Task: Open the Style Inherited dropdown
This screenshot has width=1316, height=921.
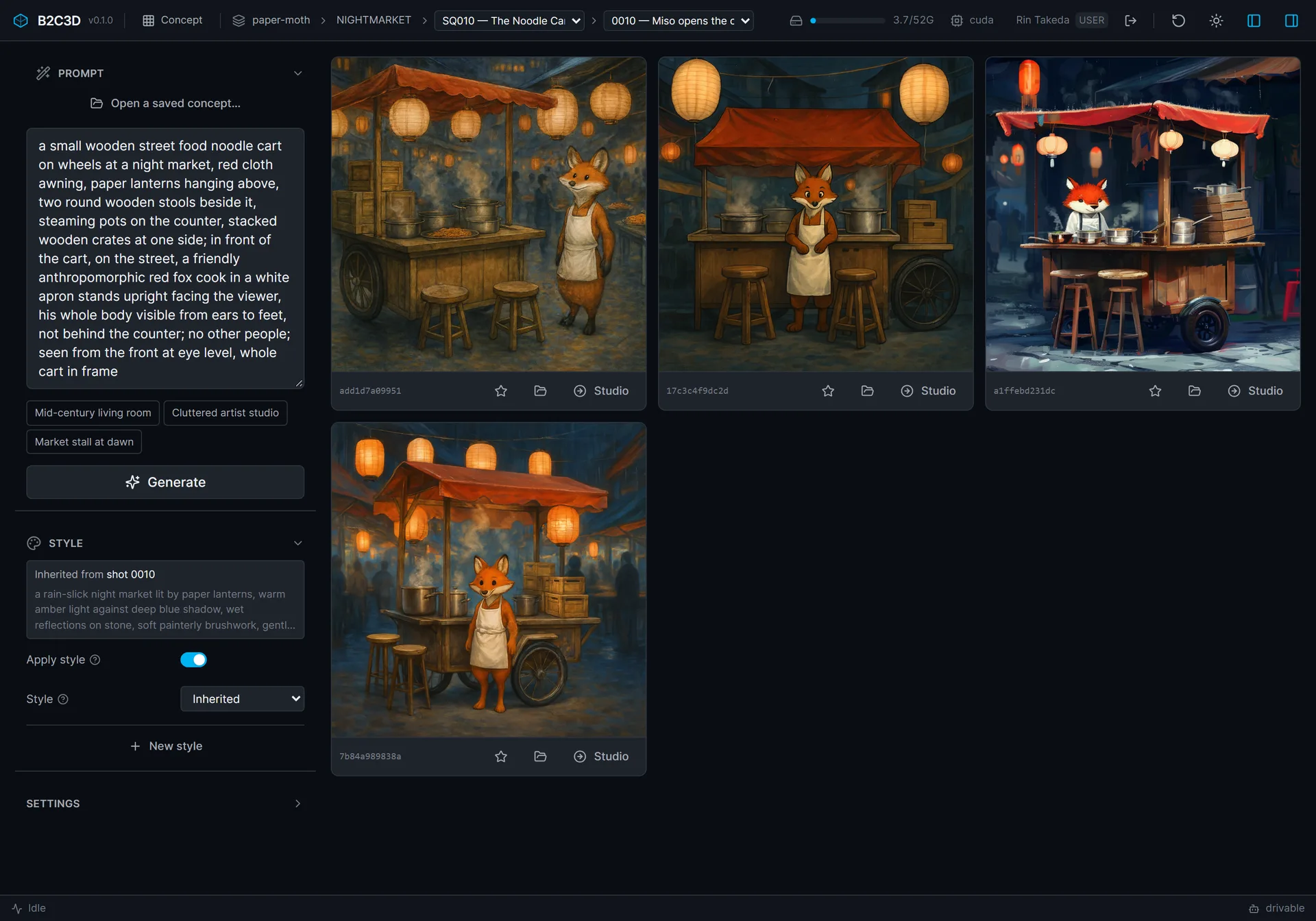Action: click(x=242, y=699)
